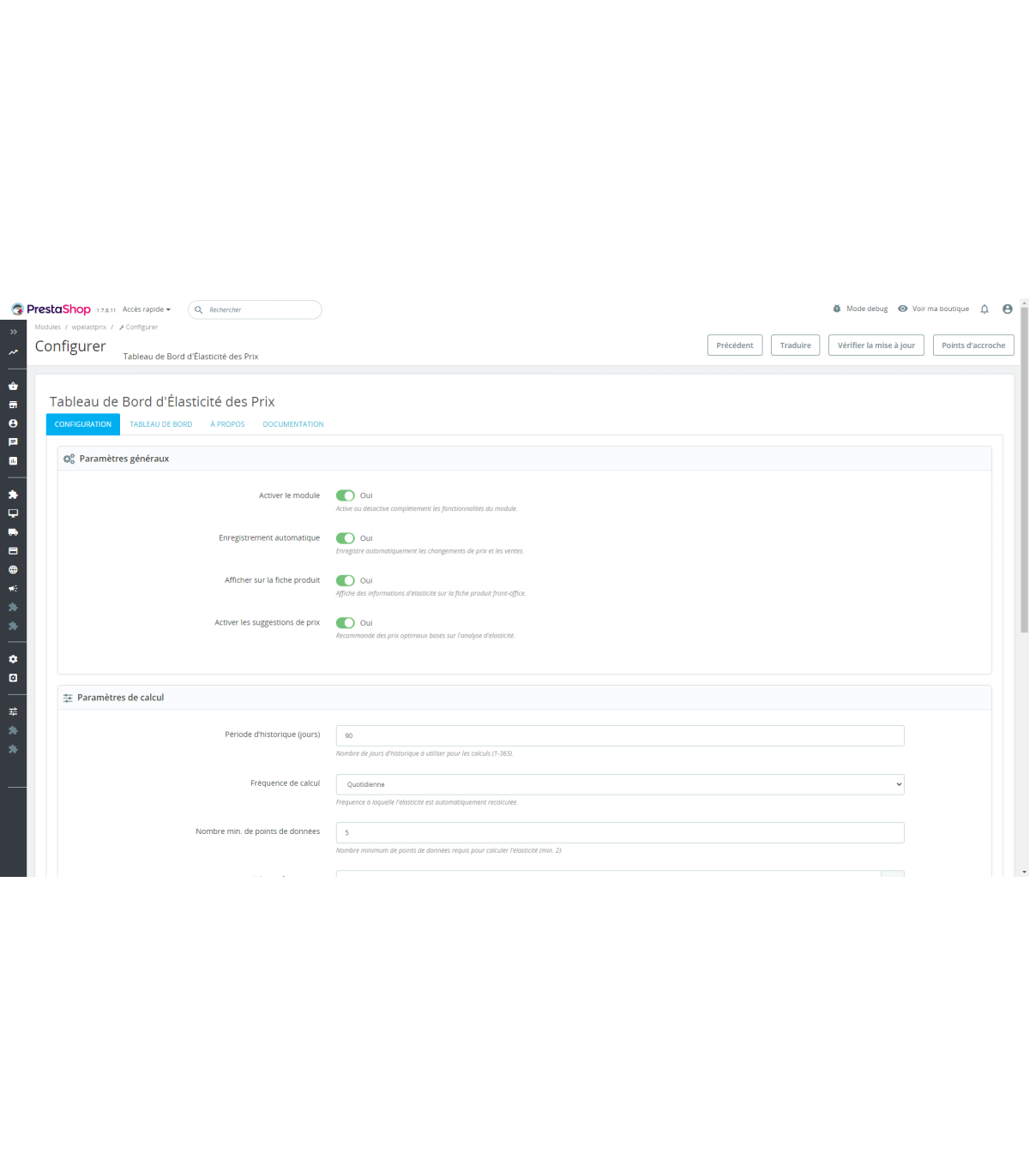Open the Documentation tab
Viewport: 1029px width, 1176px height.
293,424
